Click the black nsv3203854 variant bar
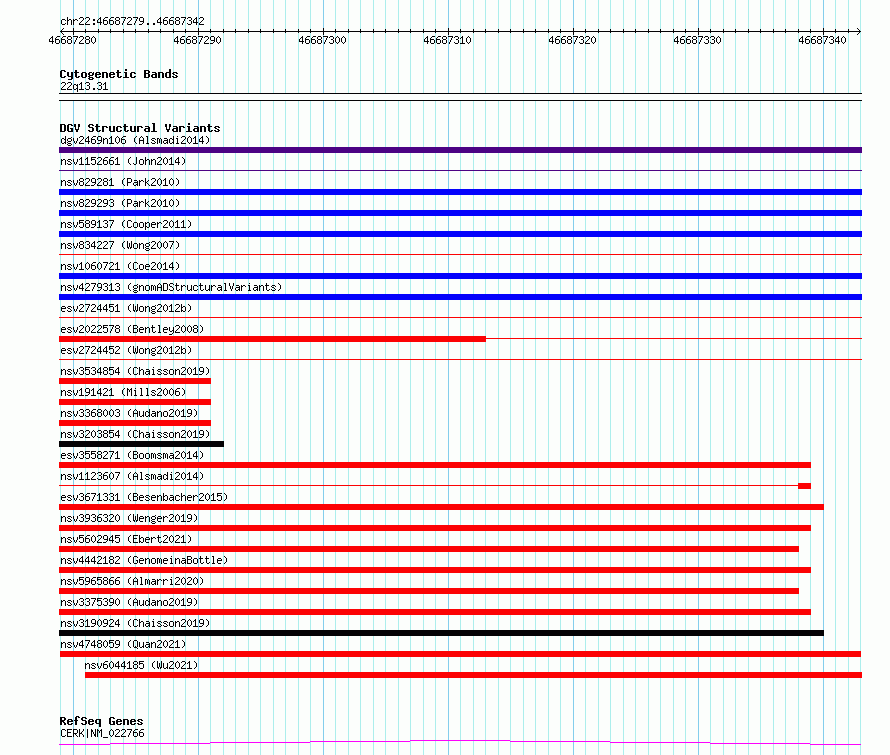This screenshot has width=890, height=755. tap(141, 444)
